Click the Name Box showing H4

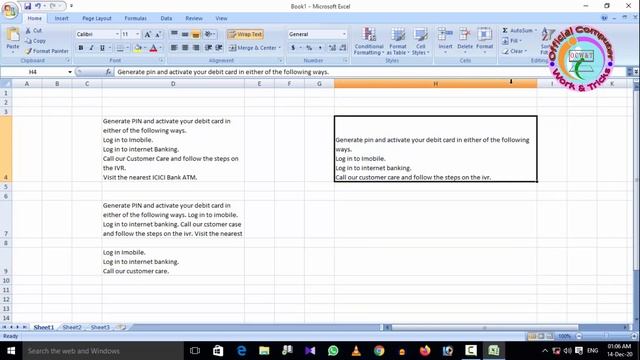(x=33, y=72)
